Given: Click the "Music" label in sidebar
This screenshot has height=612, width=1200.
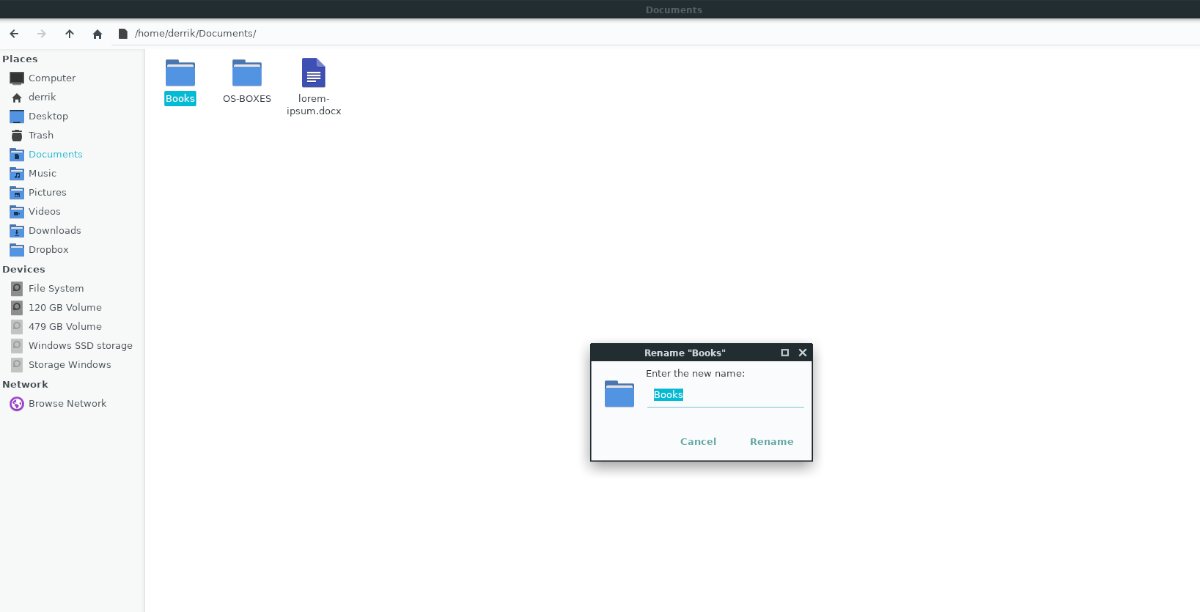Looking at the screenshot, I should [42, 173].
